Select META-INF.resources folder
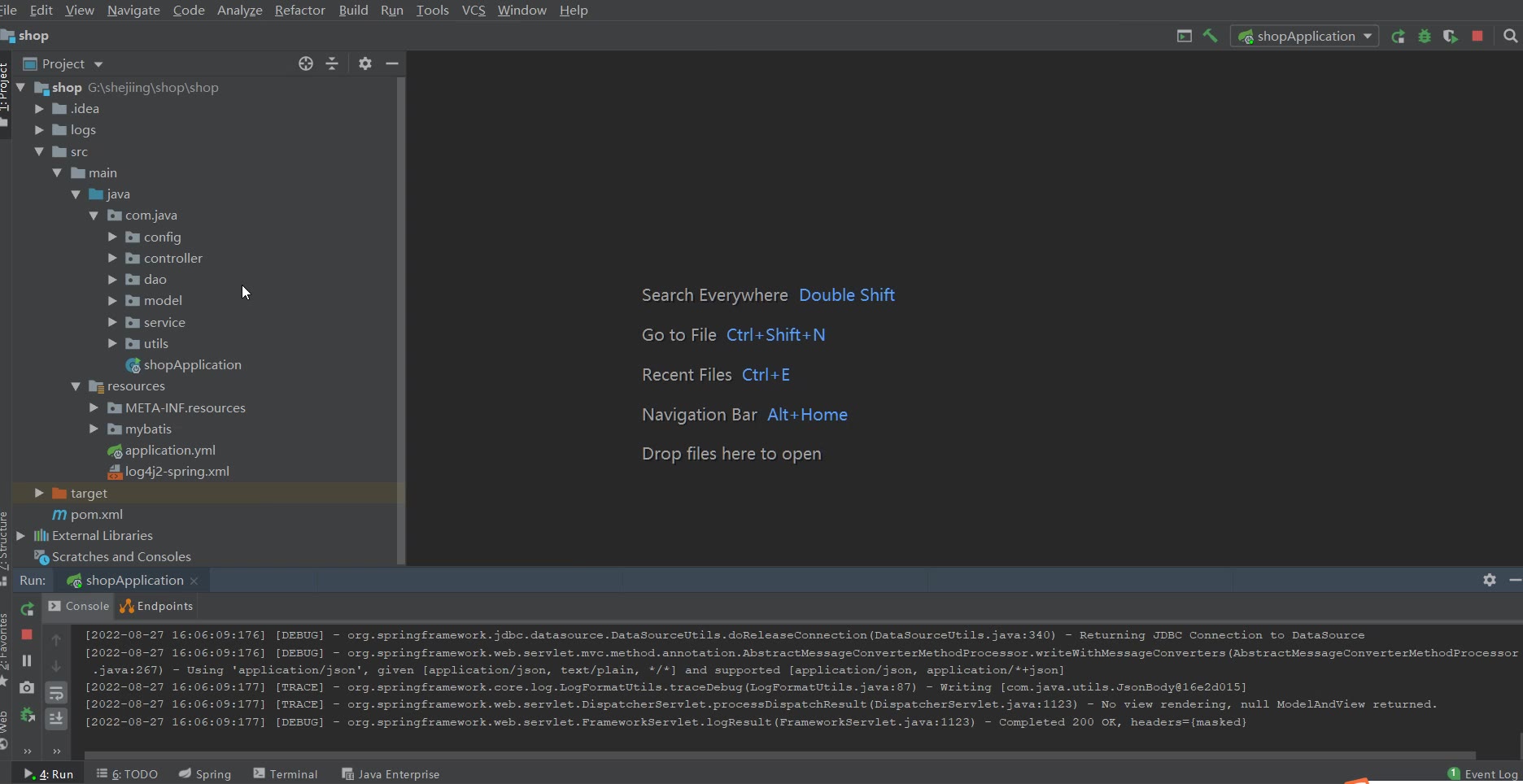 [177, 407]
